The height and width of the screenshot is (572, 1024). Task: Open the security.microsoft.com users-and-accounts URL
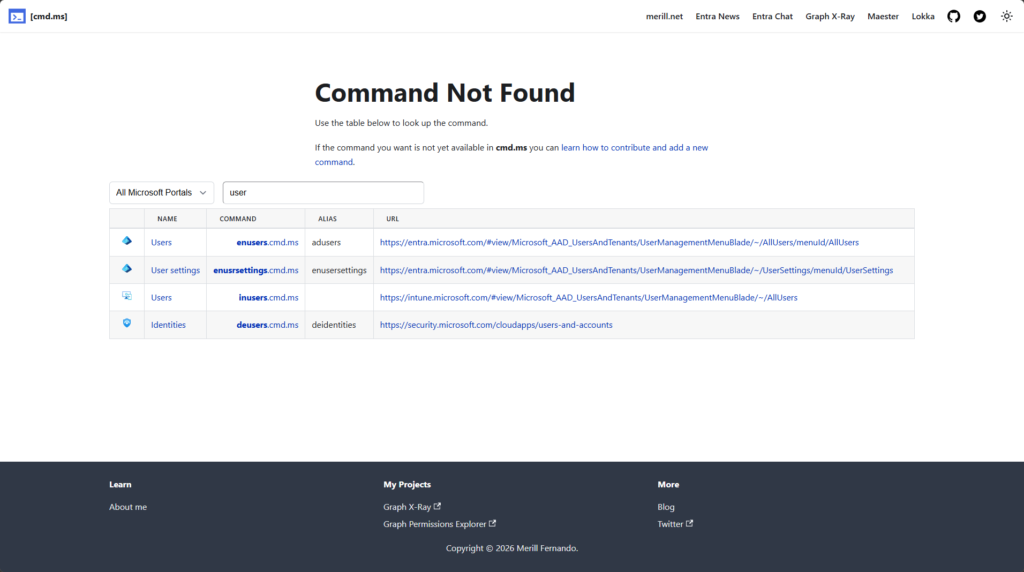coord(496,325)
